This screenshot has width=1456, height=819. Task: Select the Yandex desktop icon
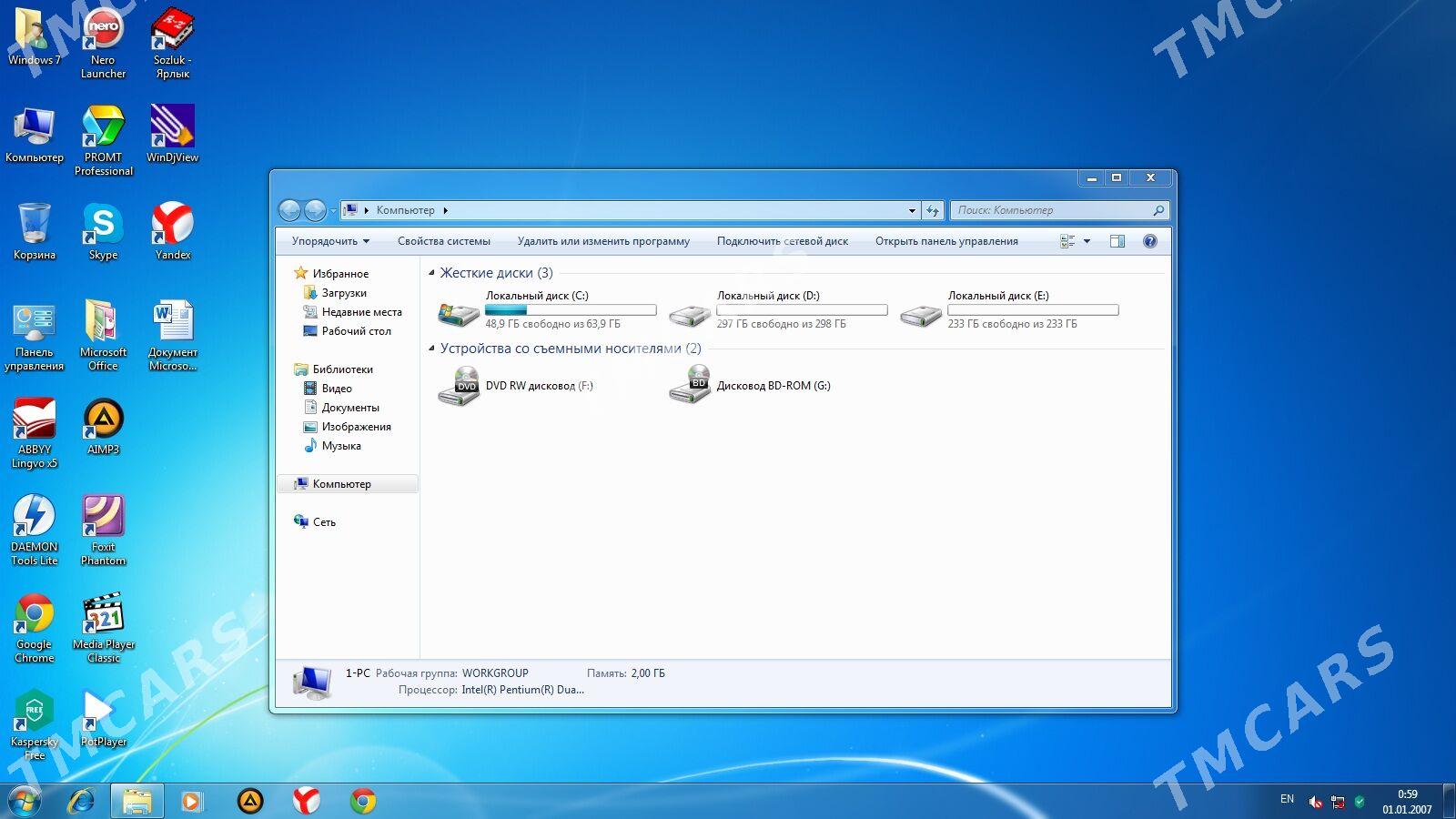click(172, 231)
